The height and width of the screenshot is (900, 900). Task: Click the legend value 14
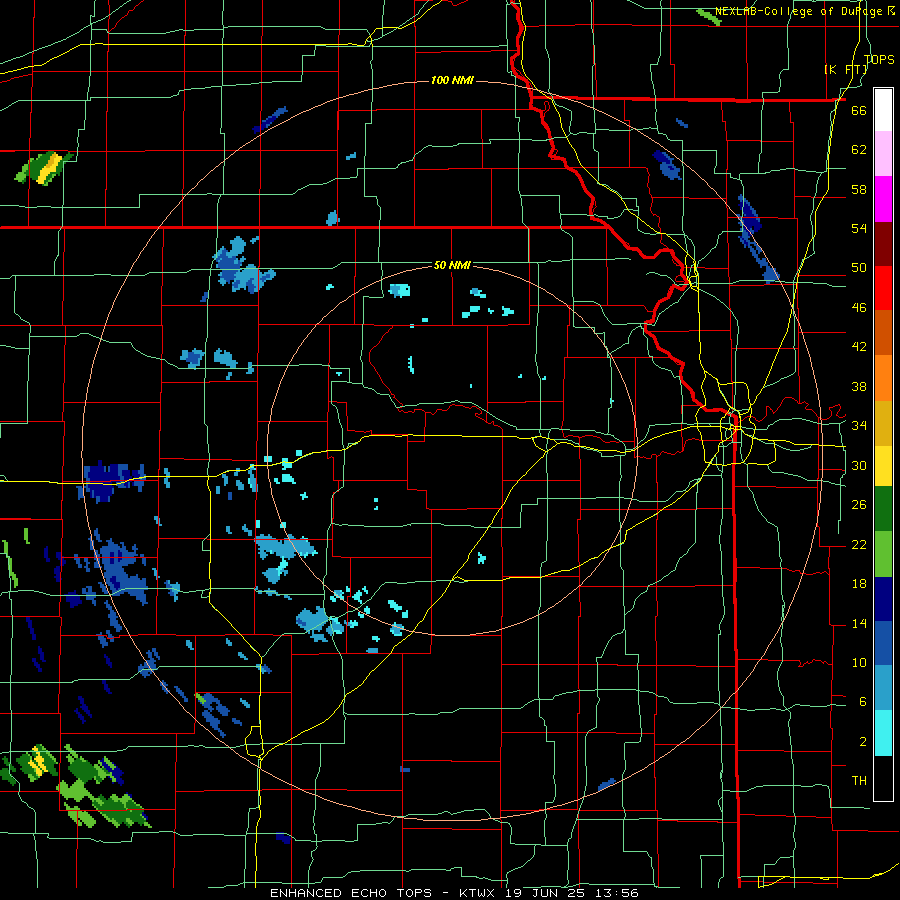coord(859,623)
